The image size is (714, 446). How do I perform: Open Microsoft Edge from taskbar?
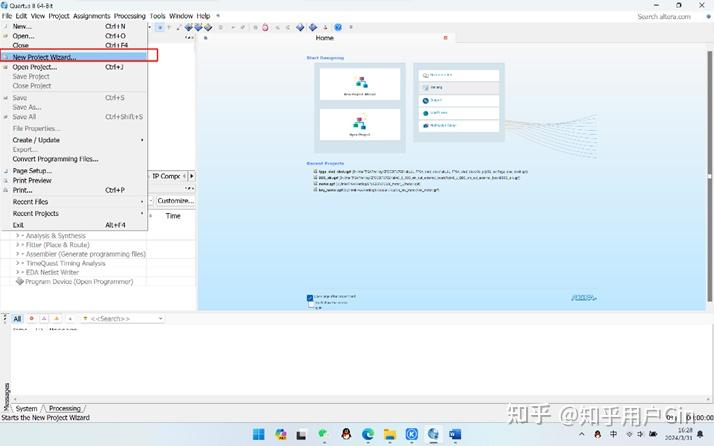pyautogui.click(x=368, y=435)
